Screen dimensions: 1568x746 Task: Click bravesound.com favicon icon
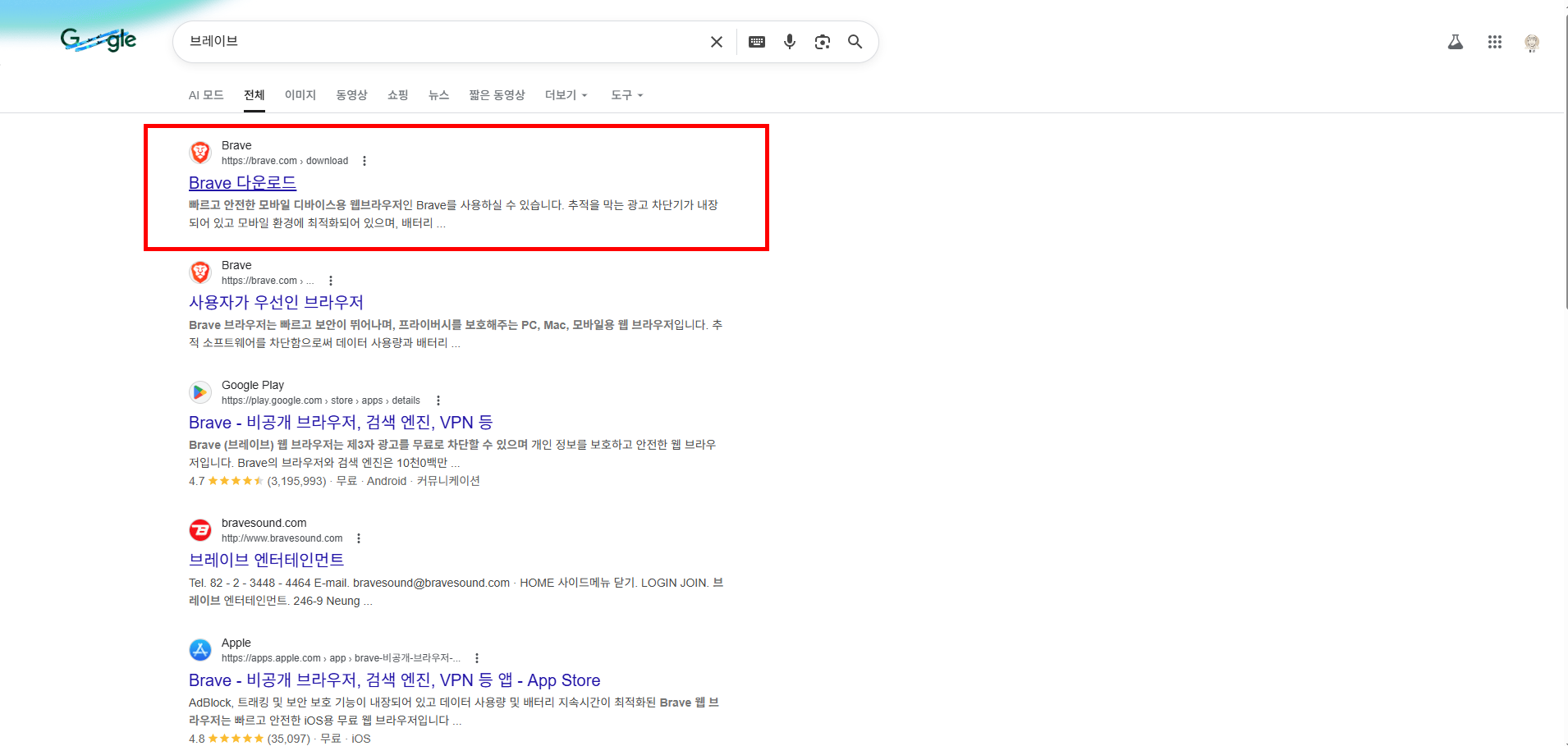point(200,530)
